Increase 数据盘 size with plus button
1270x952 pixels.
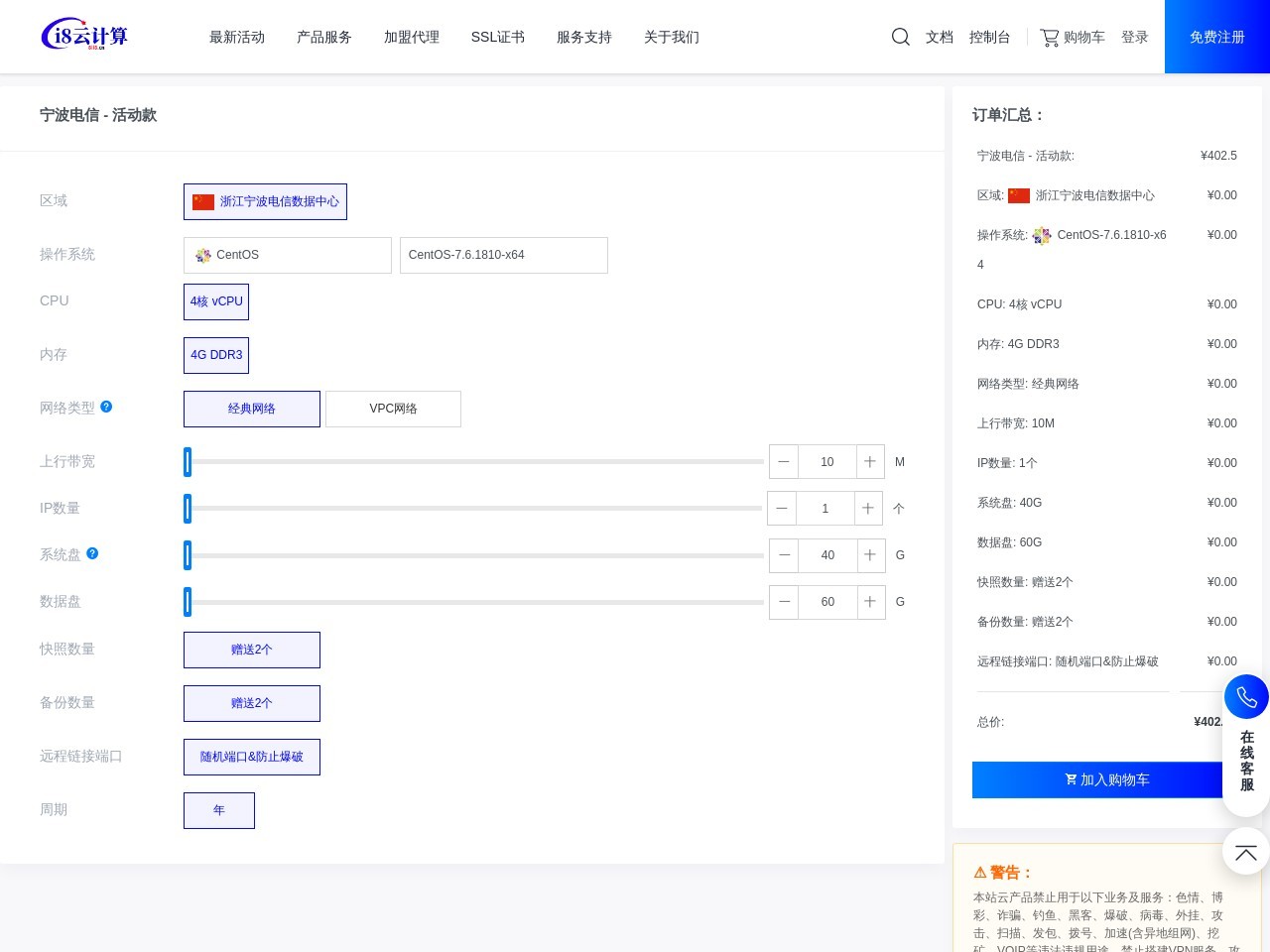tap(870, 601)
